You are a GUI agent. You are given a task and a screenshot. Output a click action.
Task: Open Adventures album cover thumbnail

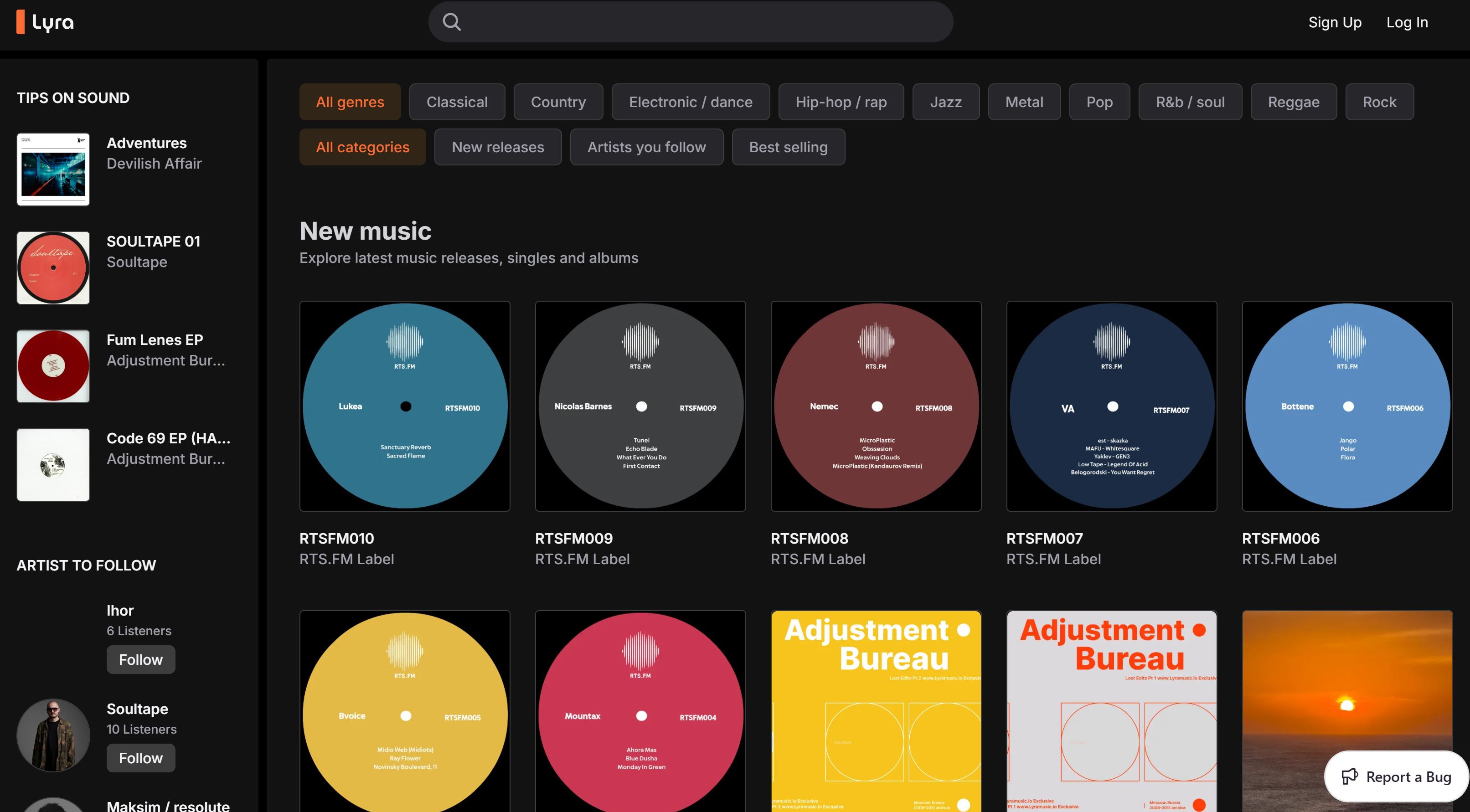click(53, 170)
